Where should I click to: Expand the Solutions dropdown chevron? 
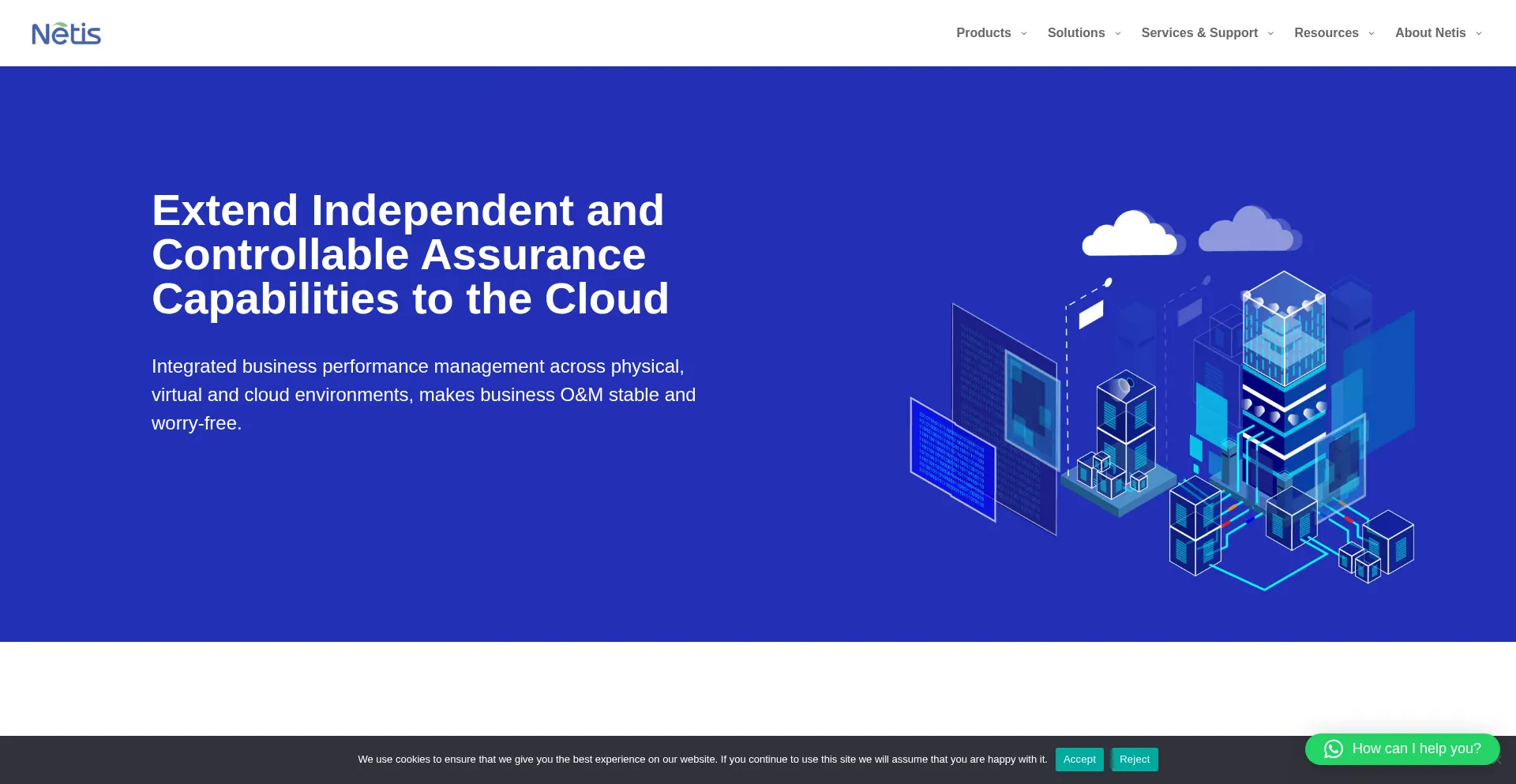point(1118,33)
